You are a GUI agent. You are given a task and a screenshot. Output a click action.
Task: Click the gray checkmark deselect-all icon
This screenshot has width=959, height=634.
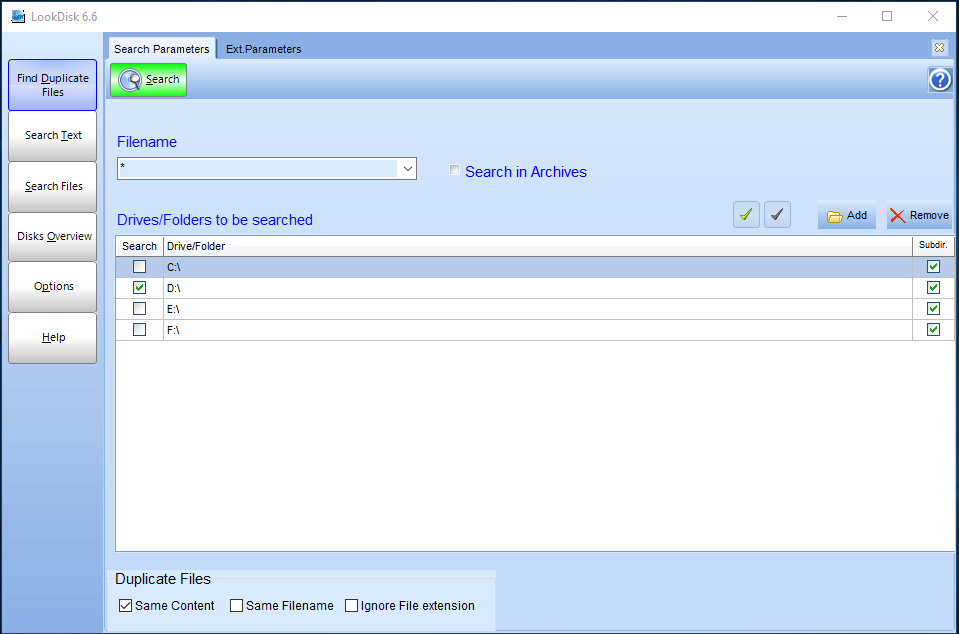click(777, 215)
